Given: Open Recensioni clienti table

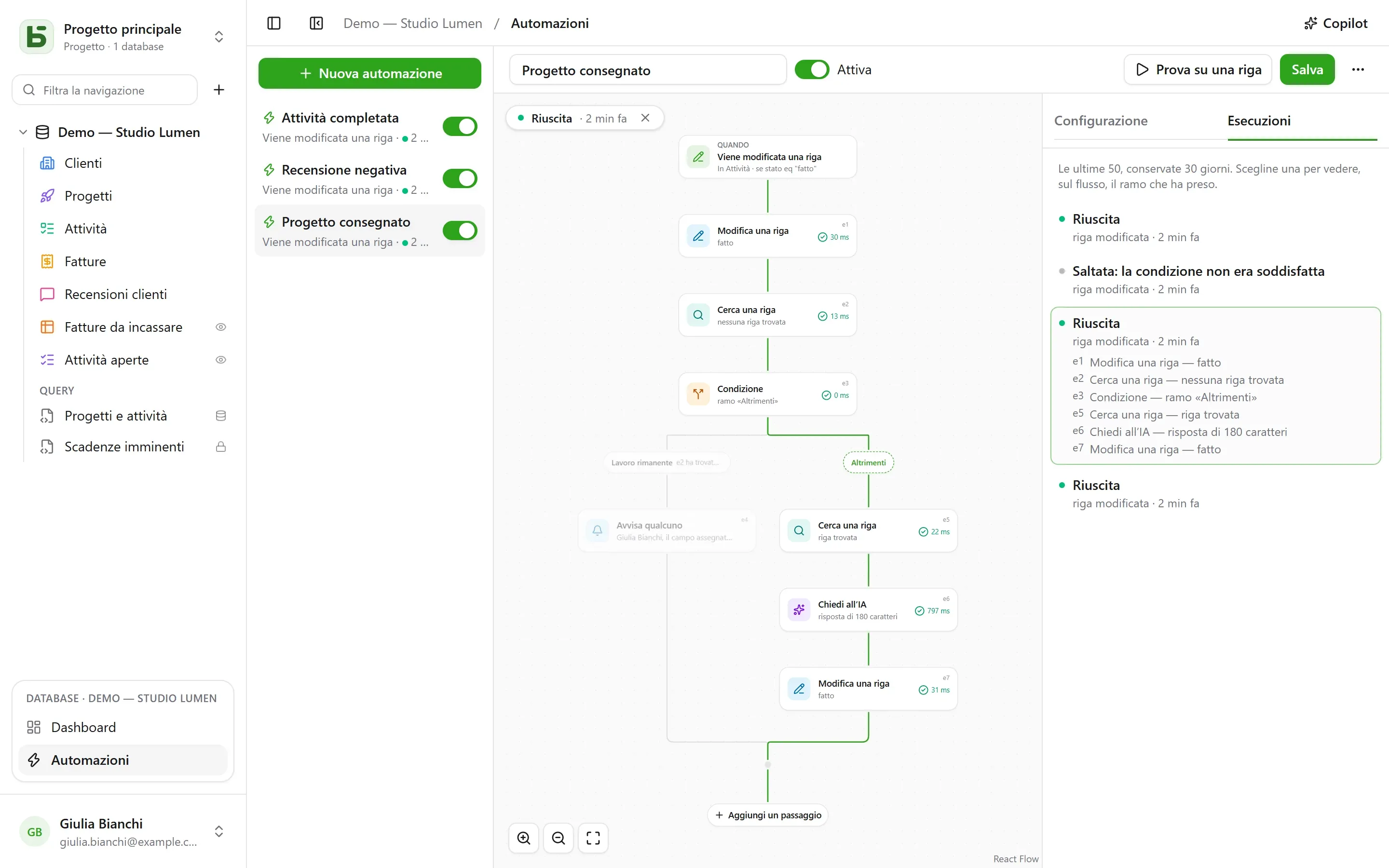Looking at the screenshot, I should [134, 294].
